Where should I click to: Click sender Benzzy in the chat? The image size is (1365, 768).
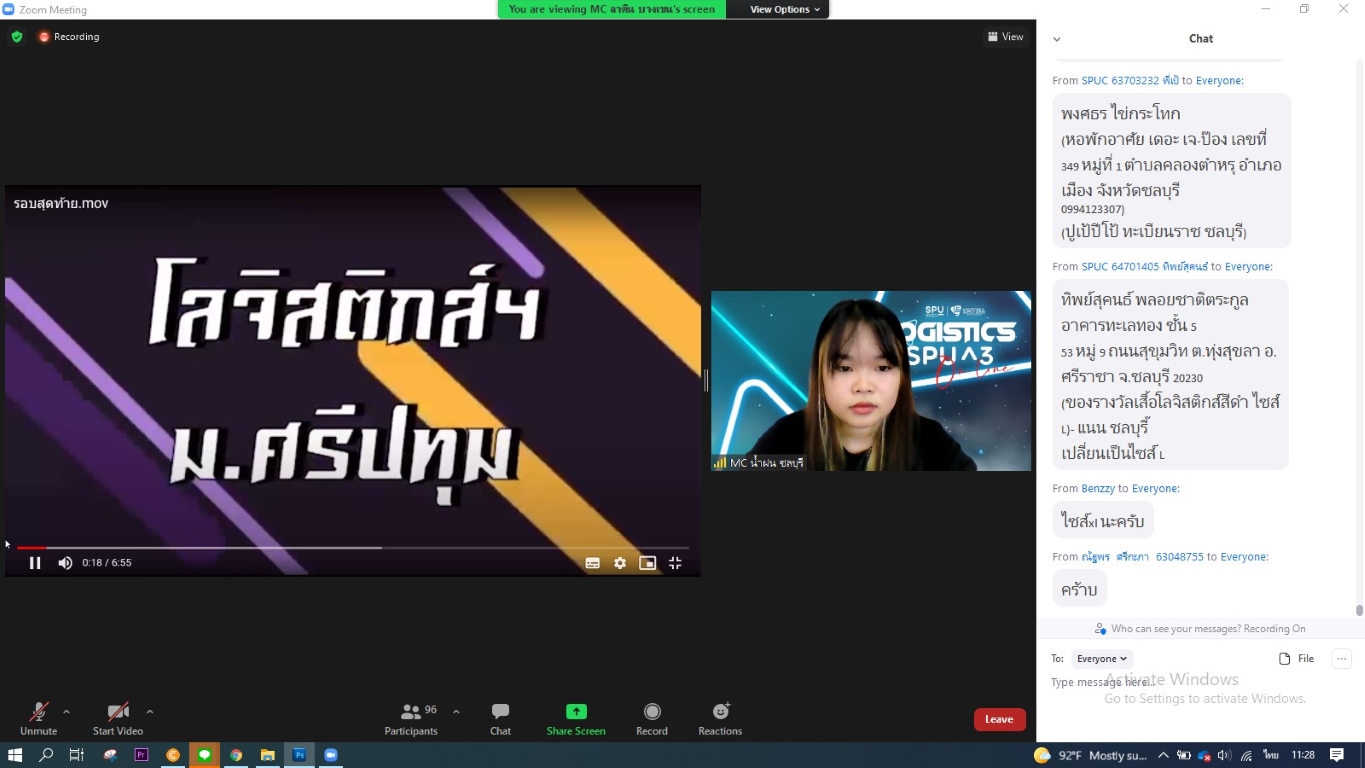1098,488
